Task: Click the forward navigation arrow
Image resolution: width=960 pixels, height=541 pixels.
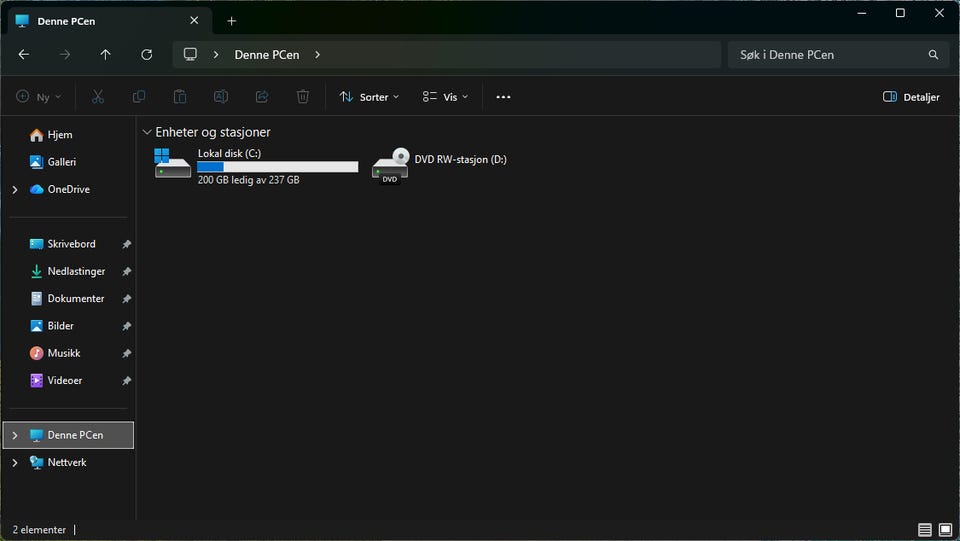Action: (64, 54)
